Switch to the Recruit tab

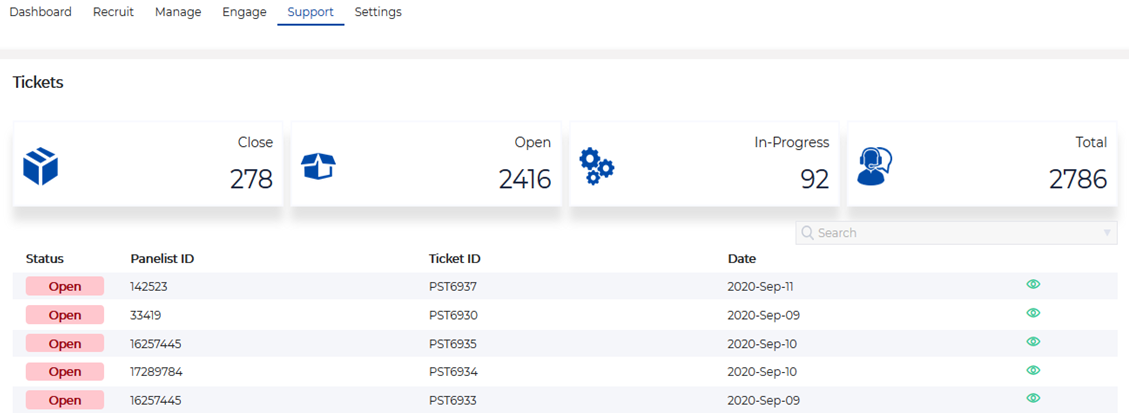(x=113, y=12)
